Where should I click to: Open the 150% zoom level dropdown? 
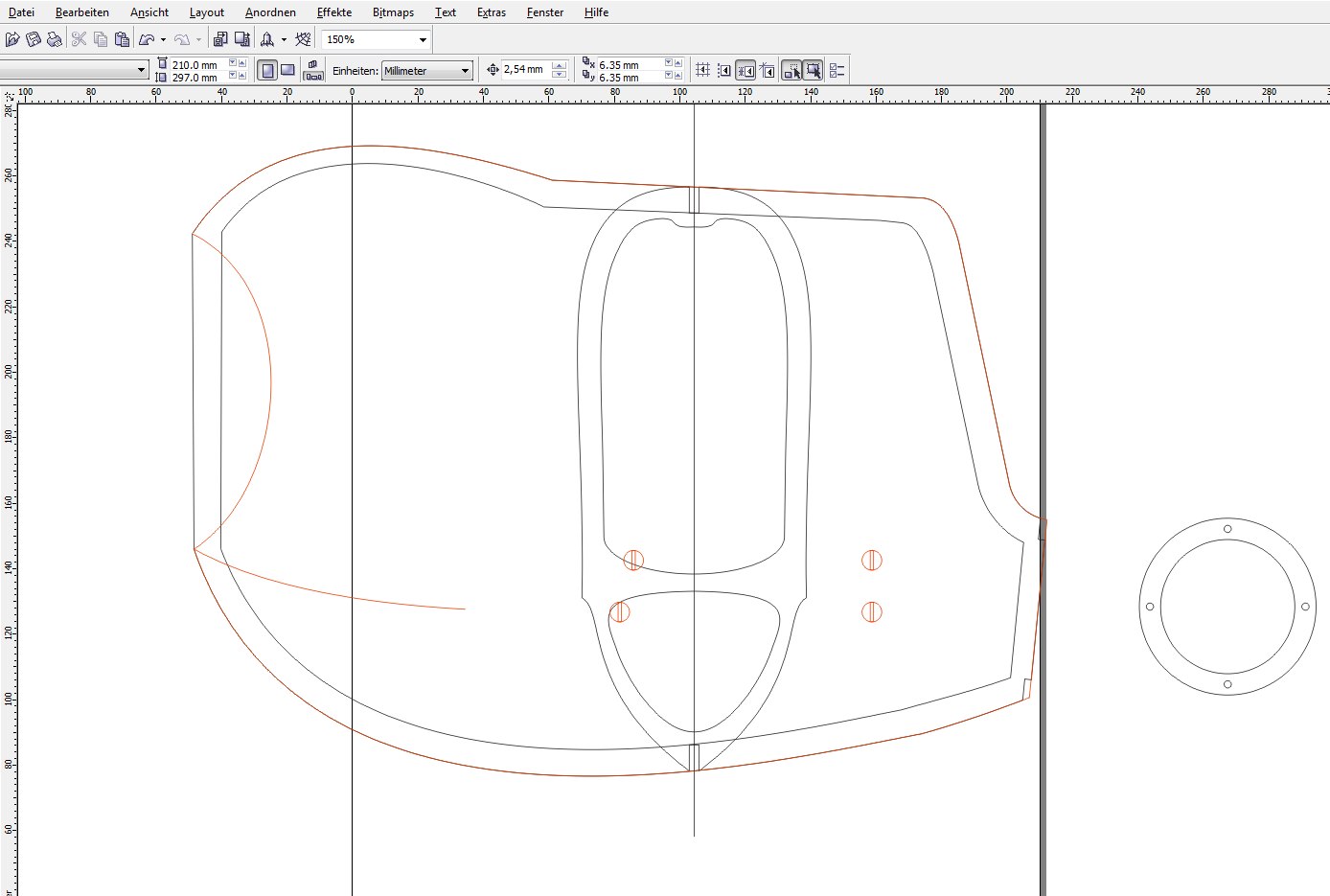(423, 39)
